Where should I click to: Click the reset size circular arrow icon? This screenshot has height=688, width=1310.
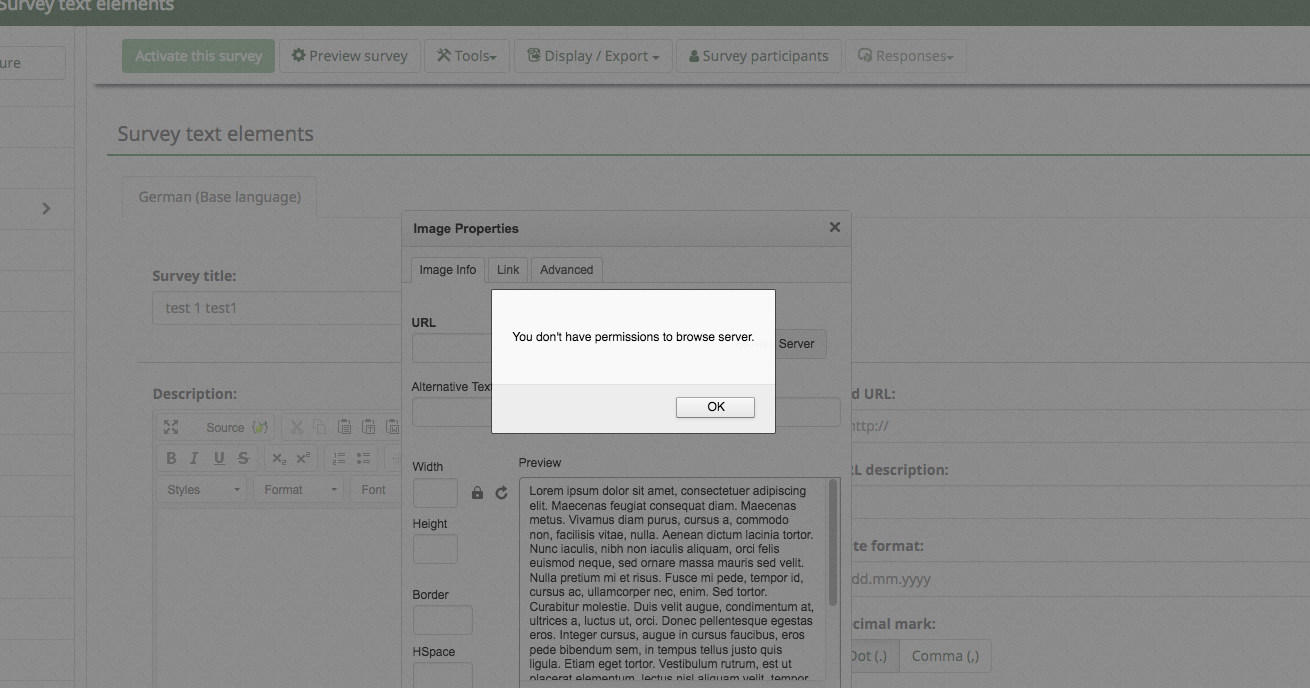(501, 493)
